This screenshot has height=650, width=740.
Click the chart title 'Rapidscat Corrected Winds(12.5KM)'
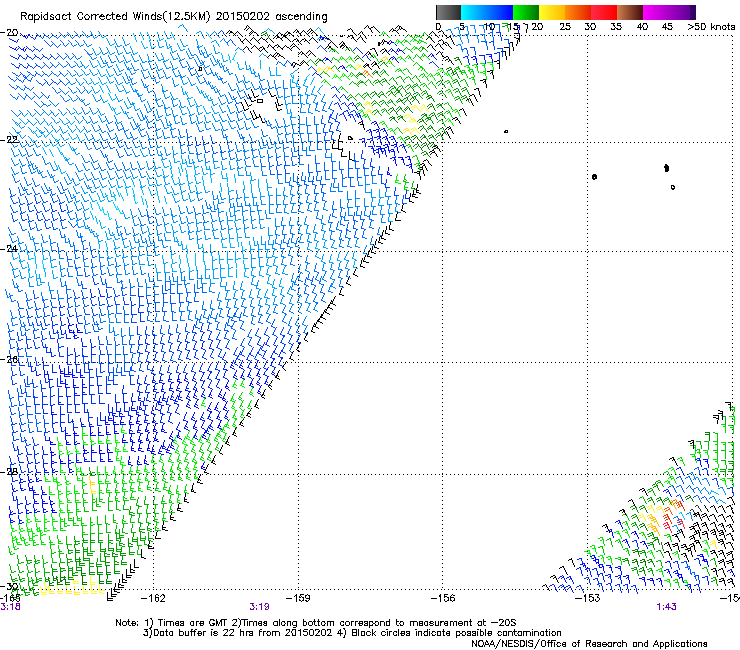click(x=115, y=17)
